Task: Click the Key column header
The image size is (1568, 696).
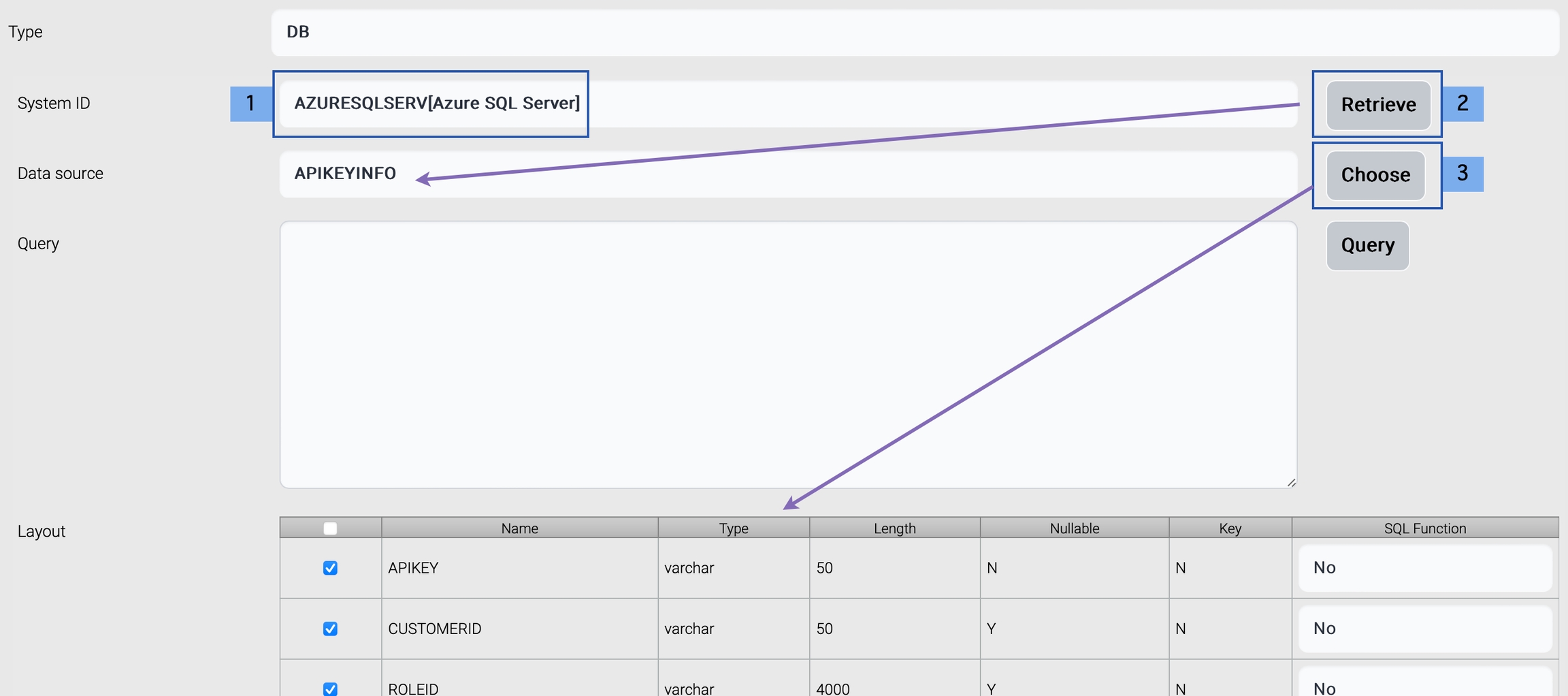Action: tap(1230, 528)
